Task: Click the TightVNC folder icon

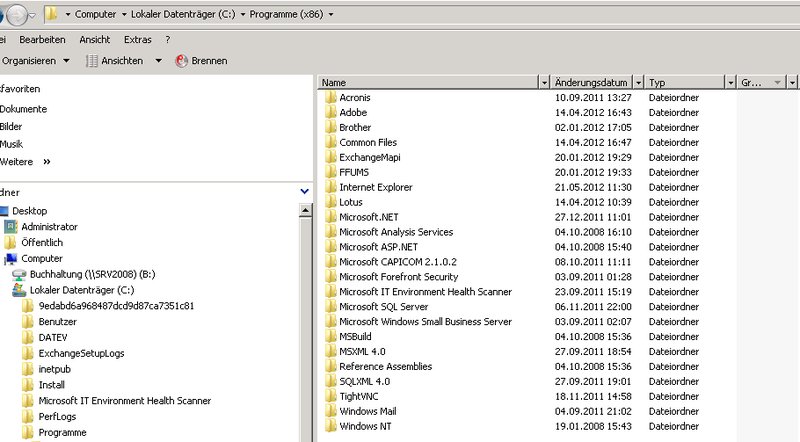Action: 331,396
